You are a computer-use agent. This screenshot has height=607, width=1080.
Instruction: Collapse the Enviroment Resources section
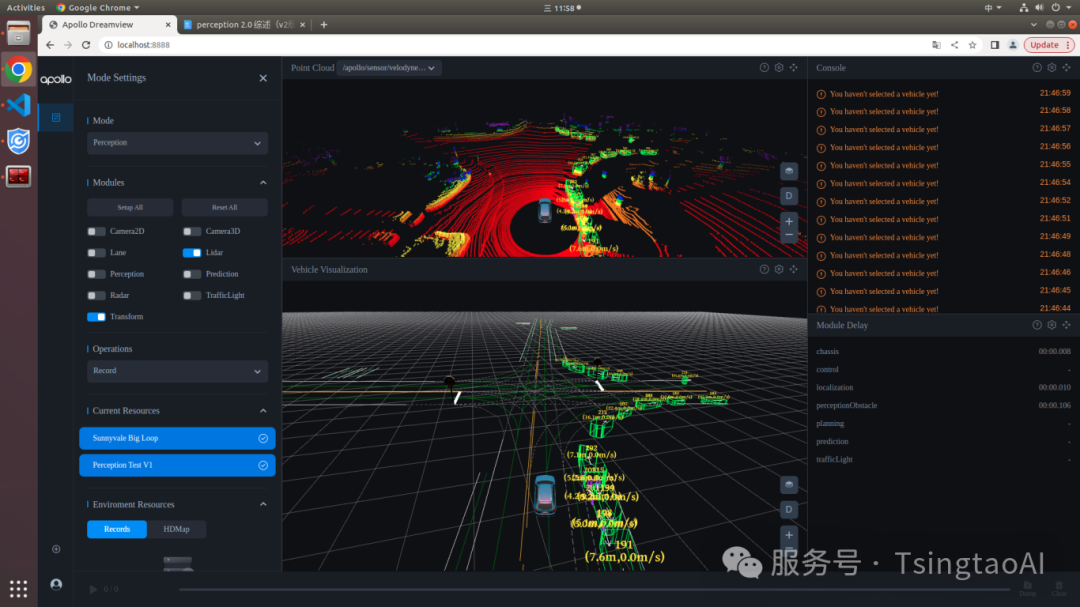click(263, 504)
